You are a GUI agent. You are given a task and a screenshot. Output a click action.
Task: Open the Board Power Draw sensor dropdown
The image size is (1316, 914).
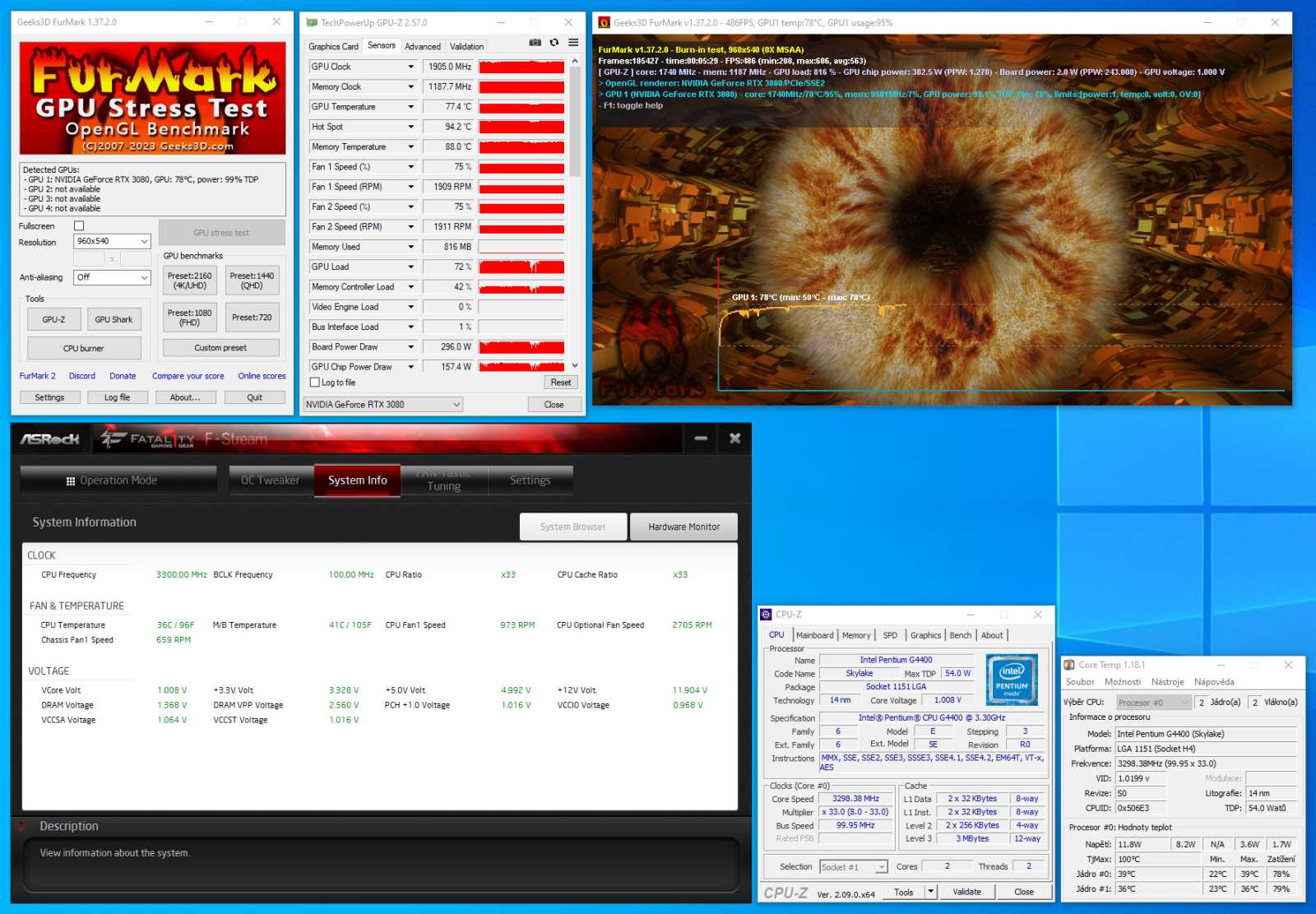[410, 347]
